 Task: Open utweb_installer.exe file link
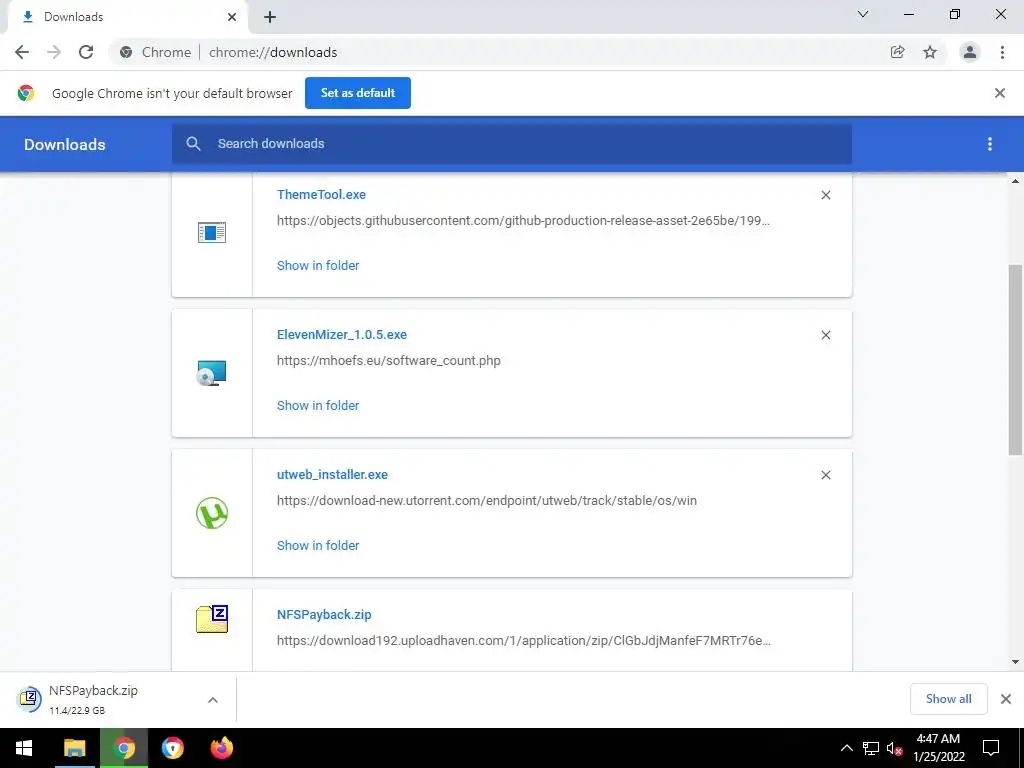(332, 475)
